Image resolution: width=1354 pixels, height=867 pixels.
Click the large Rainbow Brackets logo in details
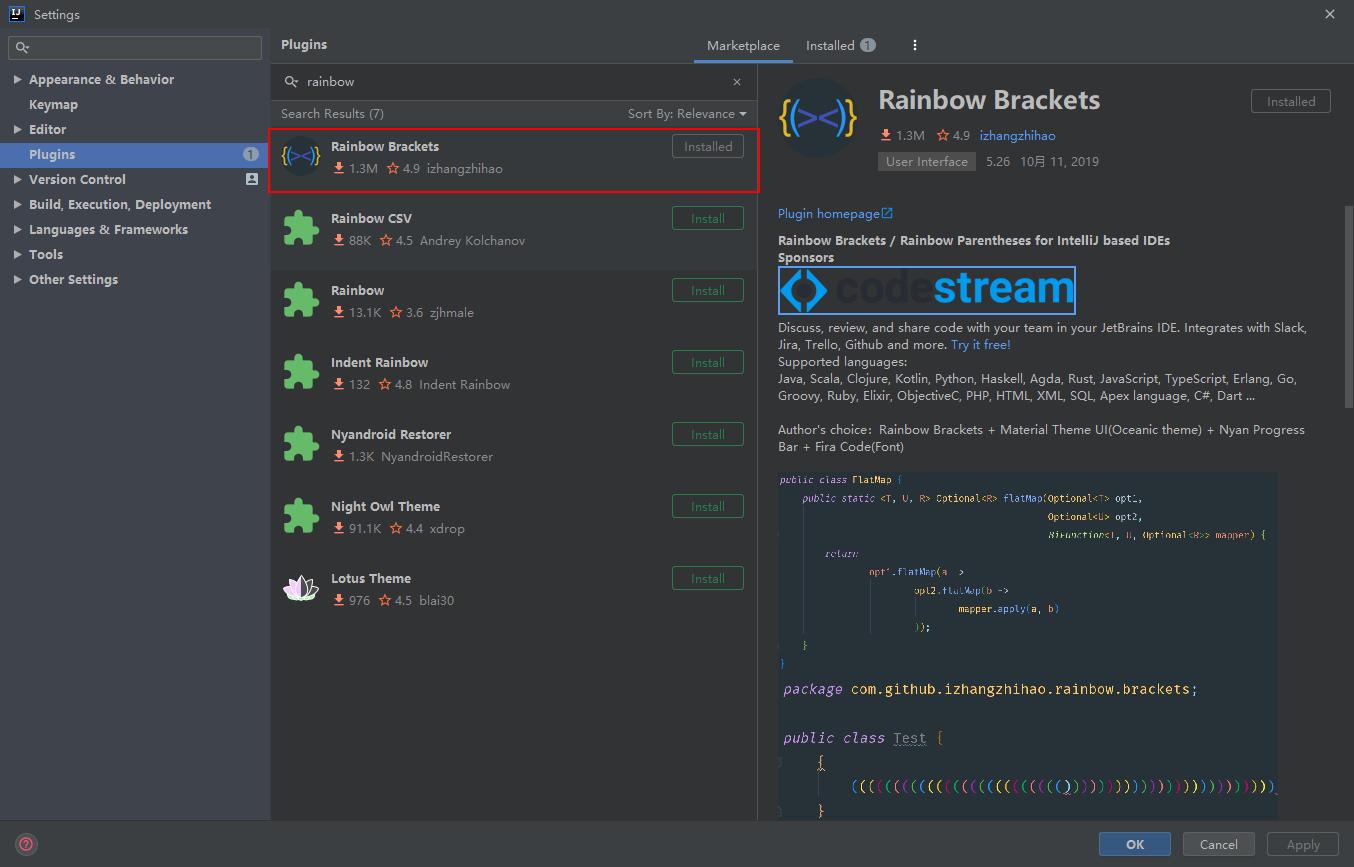(819, 119)
